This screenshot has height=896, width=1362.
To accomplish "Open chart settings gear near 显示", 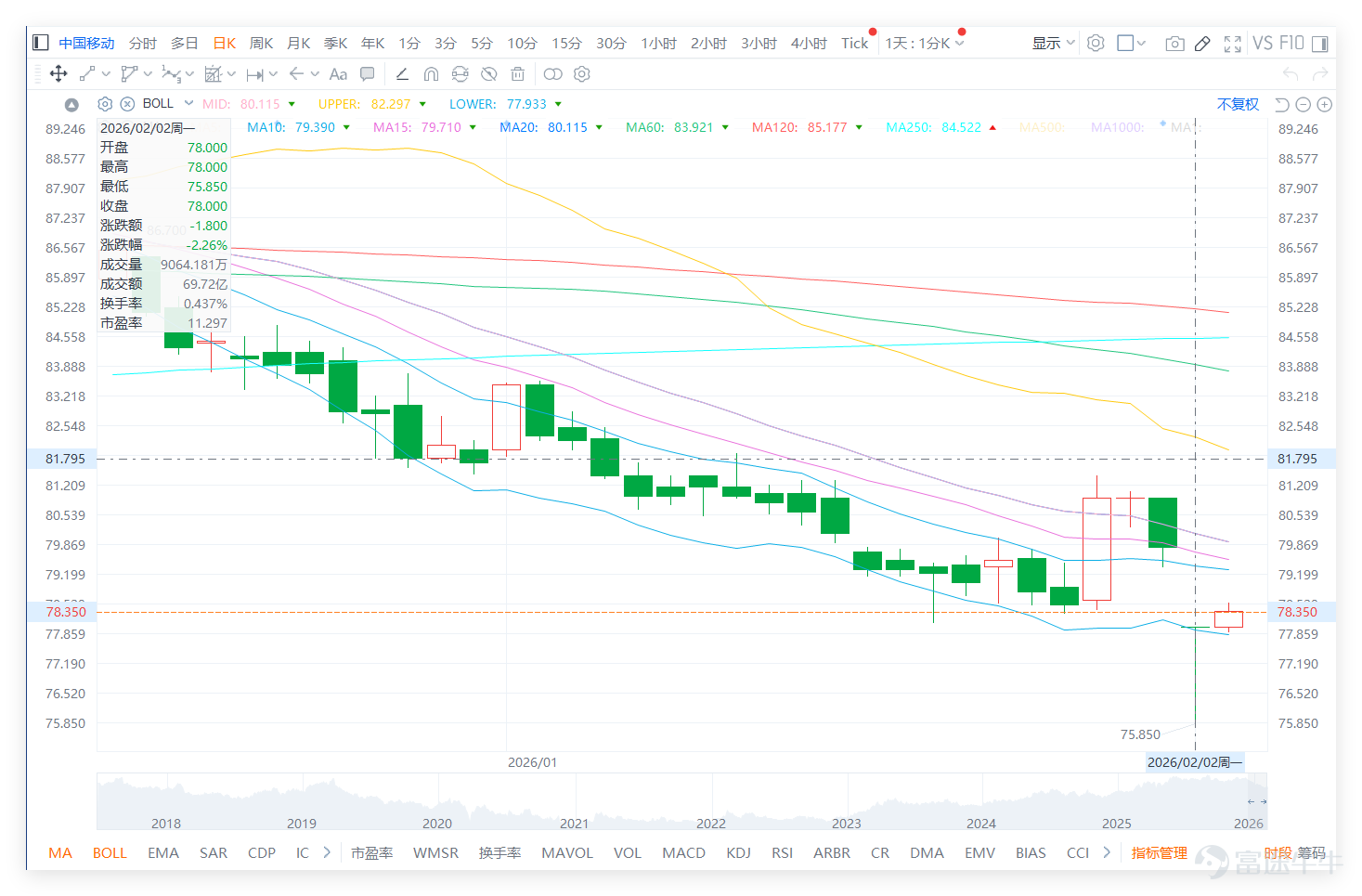I will pyautogui.click(x=1096, y=43).
